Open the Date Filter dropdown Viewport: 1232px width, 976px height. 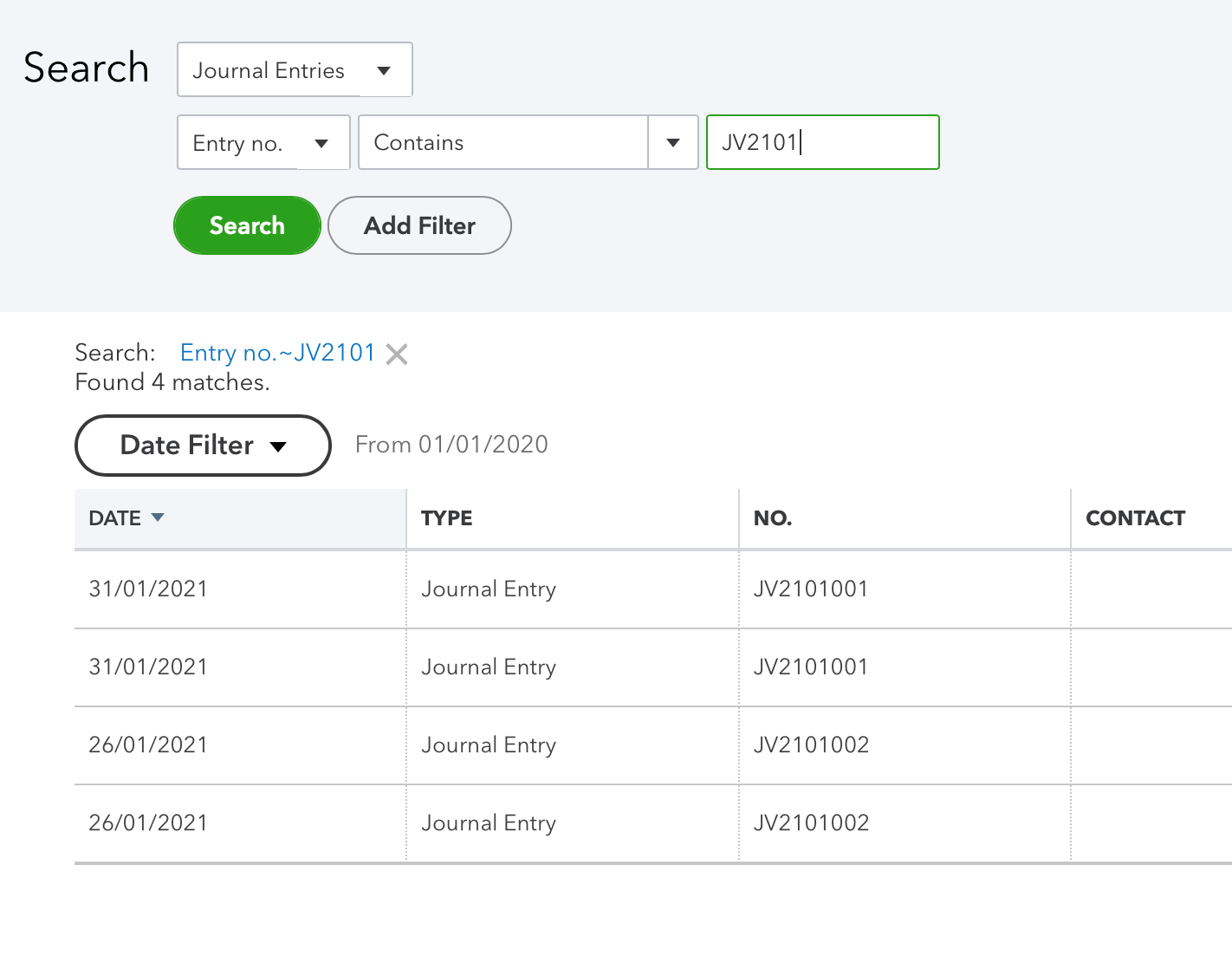pos(203,446)
